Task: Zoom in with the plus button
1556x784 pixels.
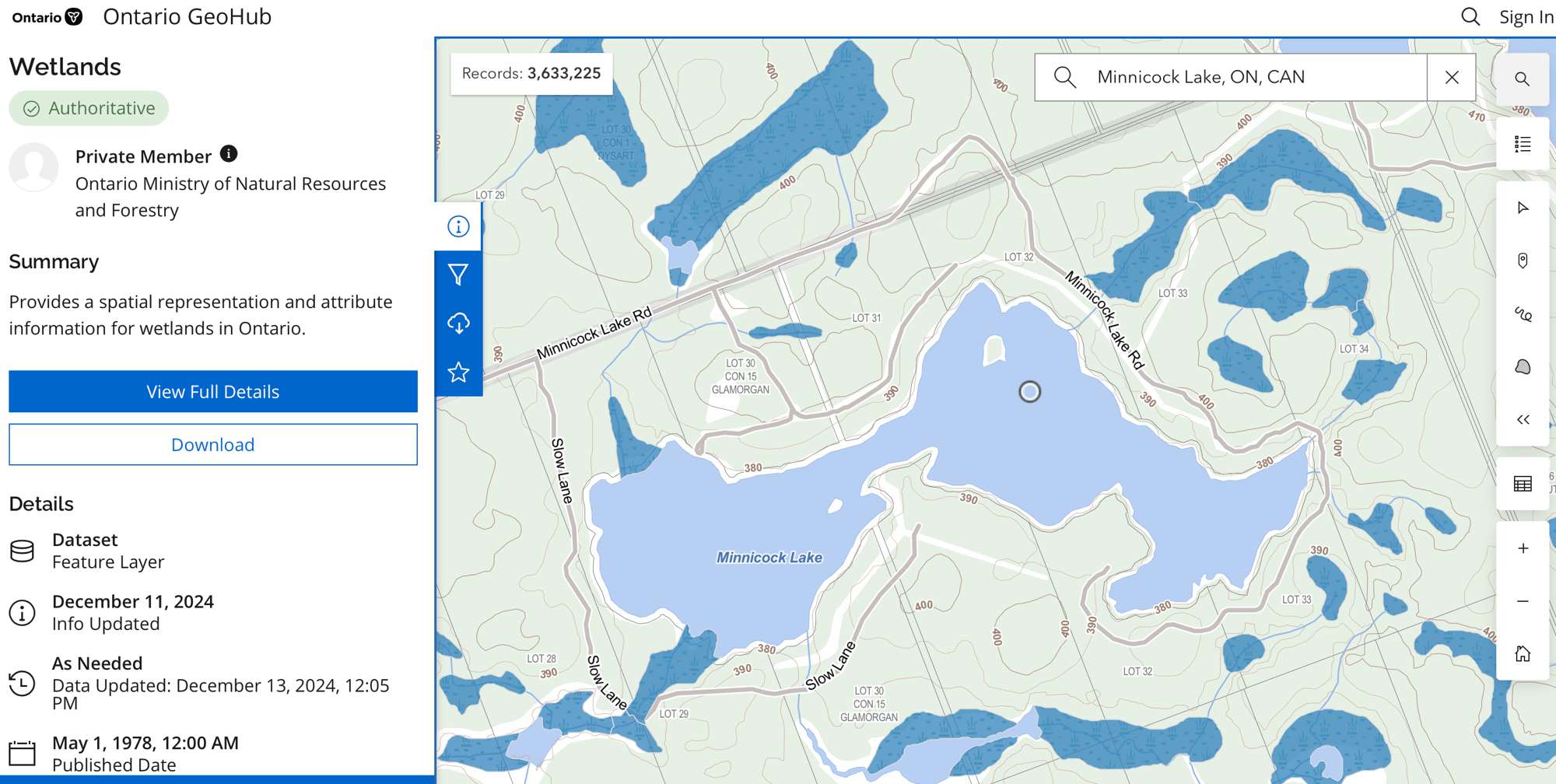Action: [1523, 548]
